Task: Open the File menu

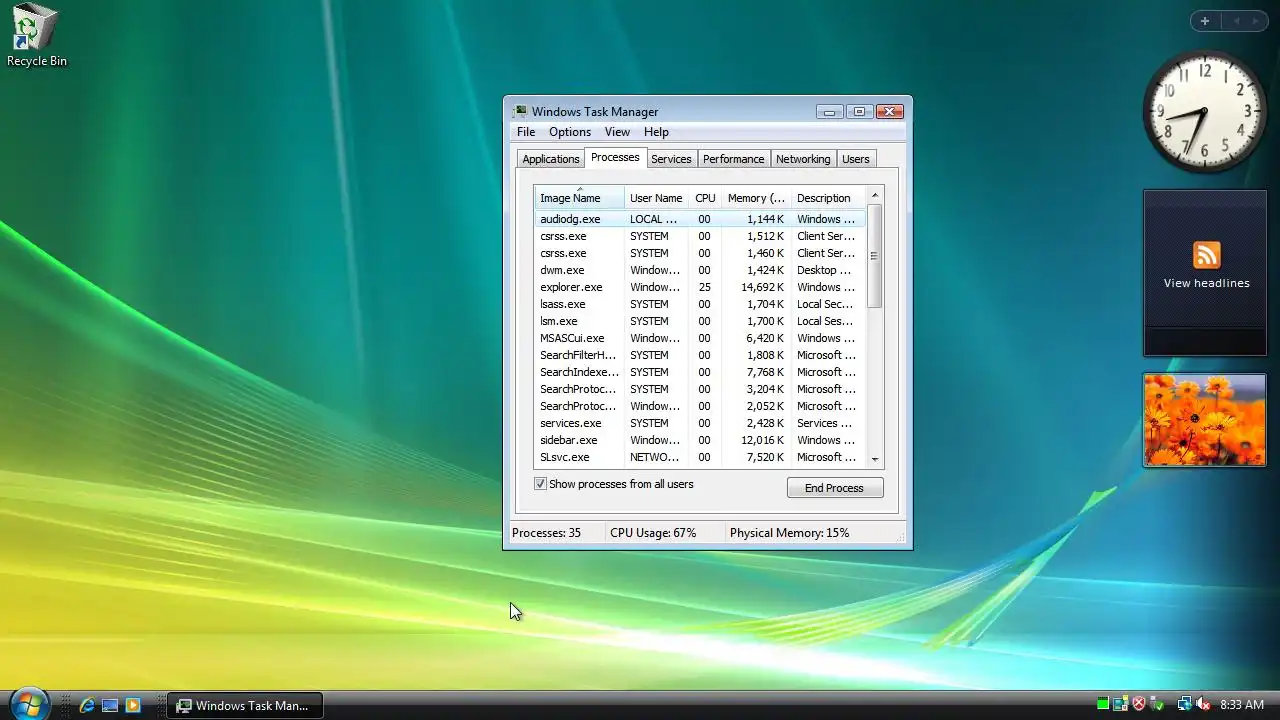Action: pos(526,132)
